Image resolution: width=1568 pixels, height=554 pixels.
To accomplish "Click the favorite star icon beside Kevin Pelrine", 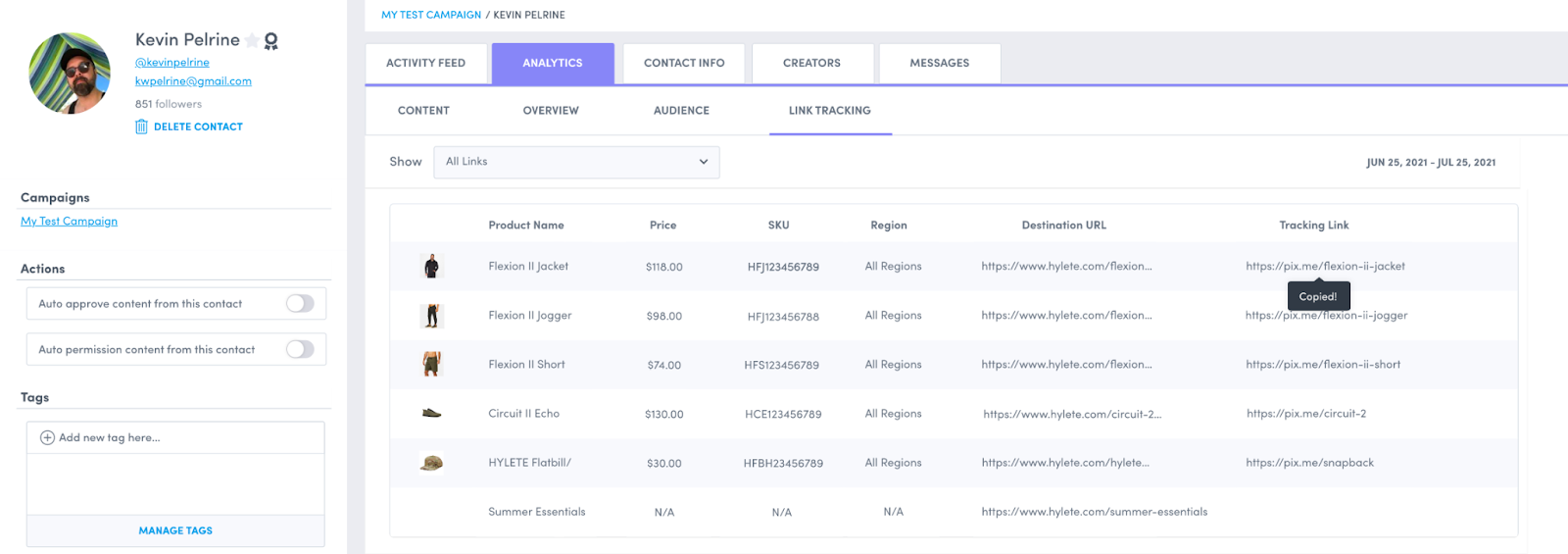I will click(253, 40).
